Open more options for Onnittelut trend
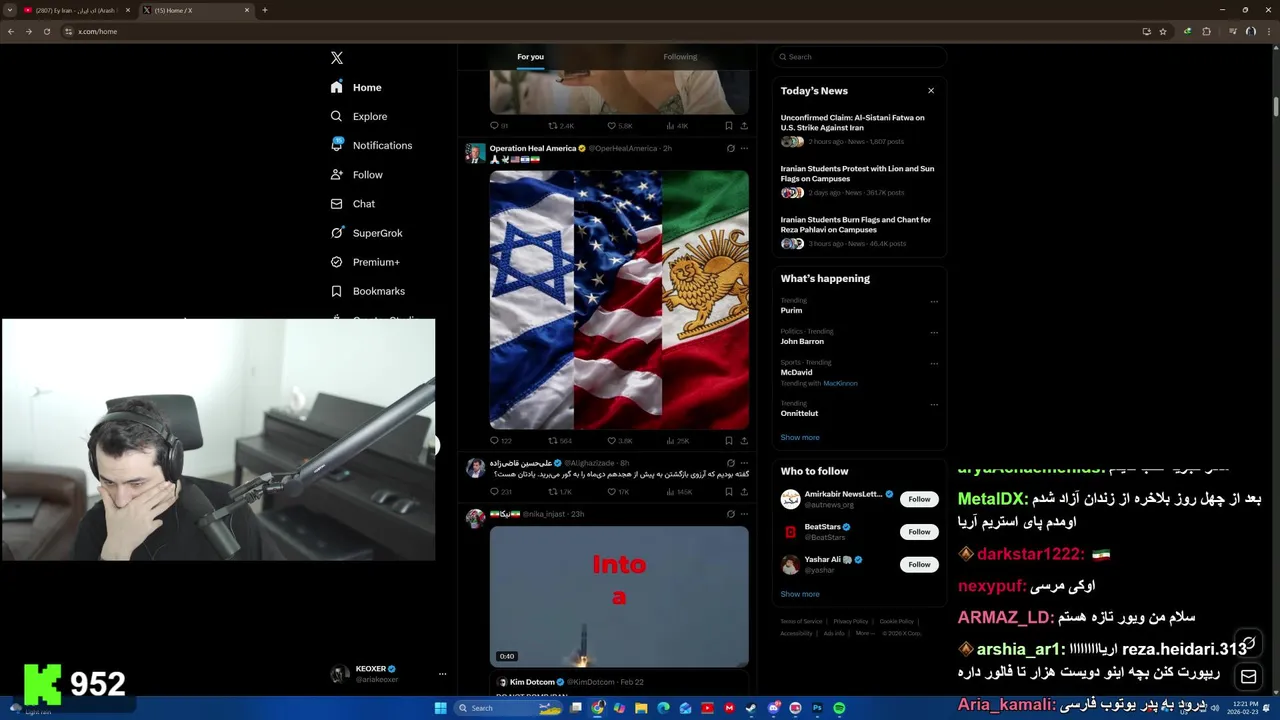Image resolution: width=1280 pixels, height=720 pixels. coord(934,405)
